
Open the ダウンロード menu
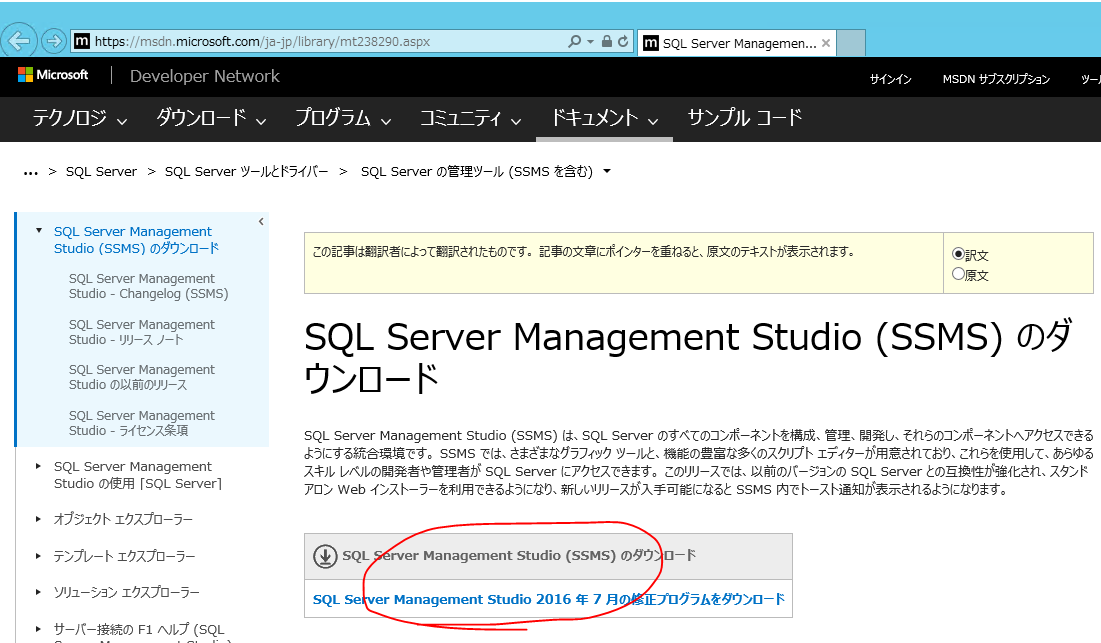tap(211, 118)
